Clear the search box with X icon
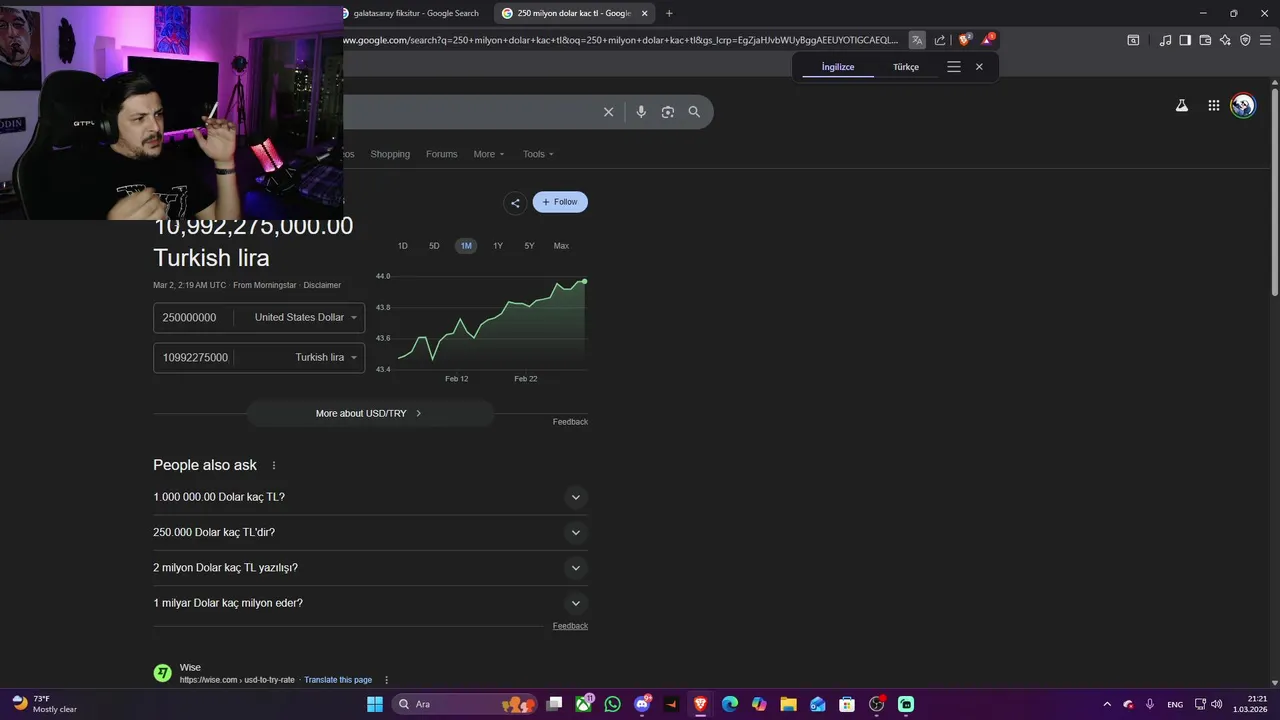 608,112
